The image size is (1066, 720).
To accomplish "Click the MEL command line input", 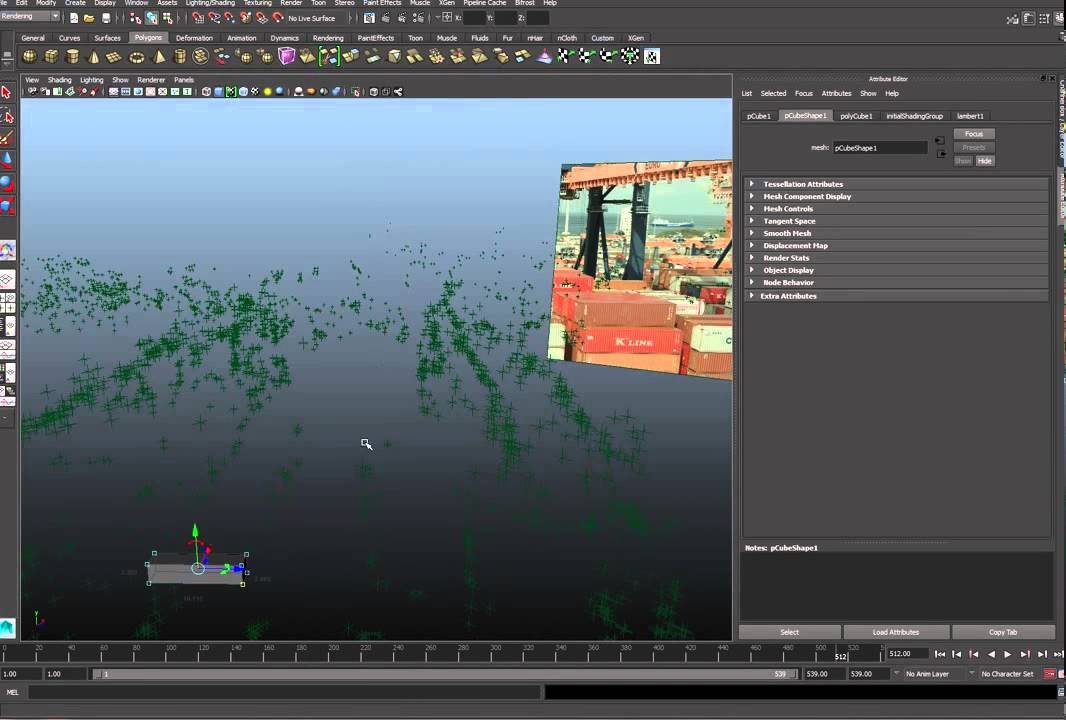I will pos(284,692).
